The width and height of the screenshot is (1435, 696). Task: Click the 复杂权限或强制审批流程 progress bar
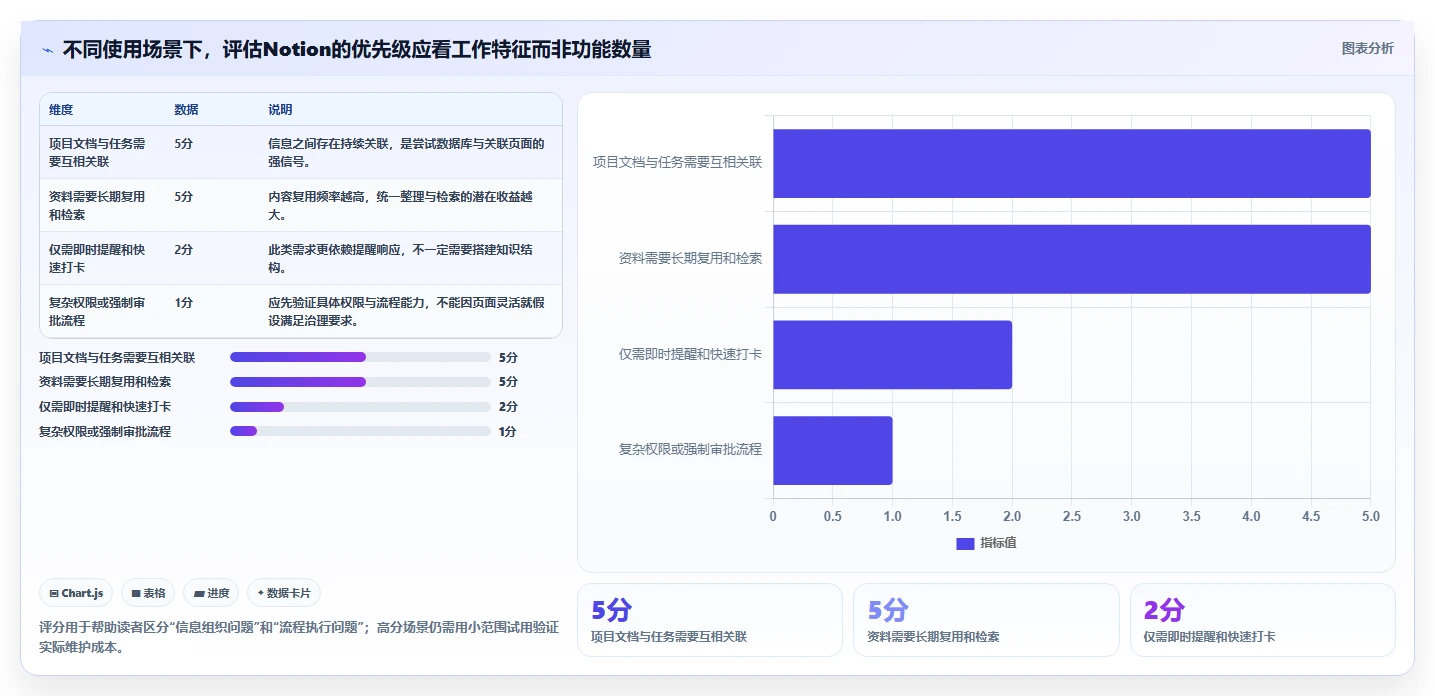tap(360, 431)
